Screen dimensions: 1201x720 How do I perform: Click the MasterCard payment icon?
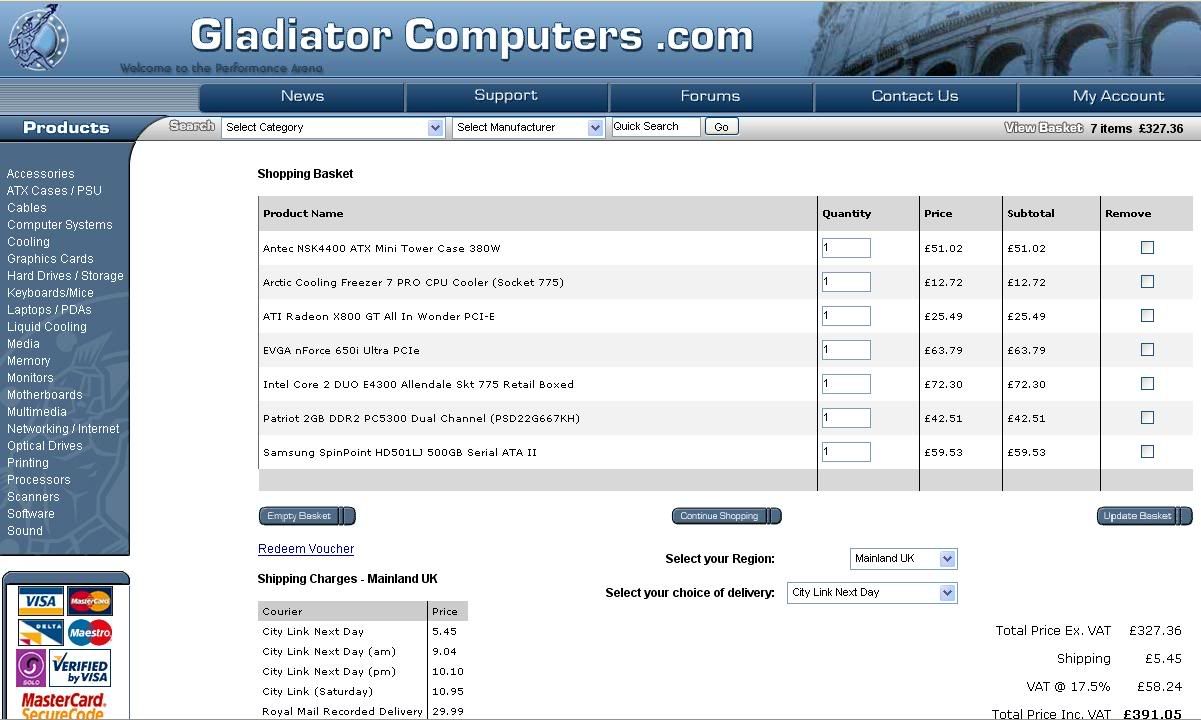tap(90, 601)
